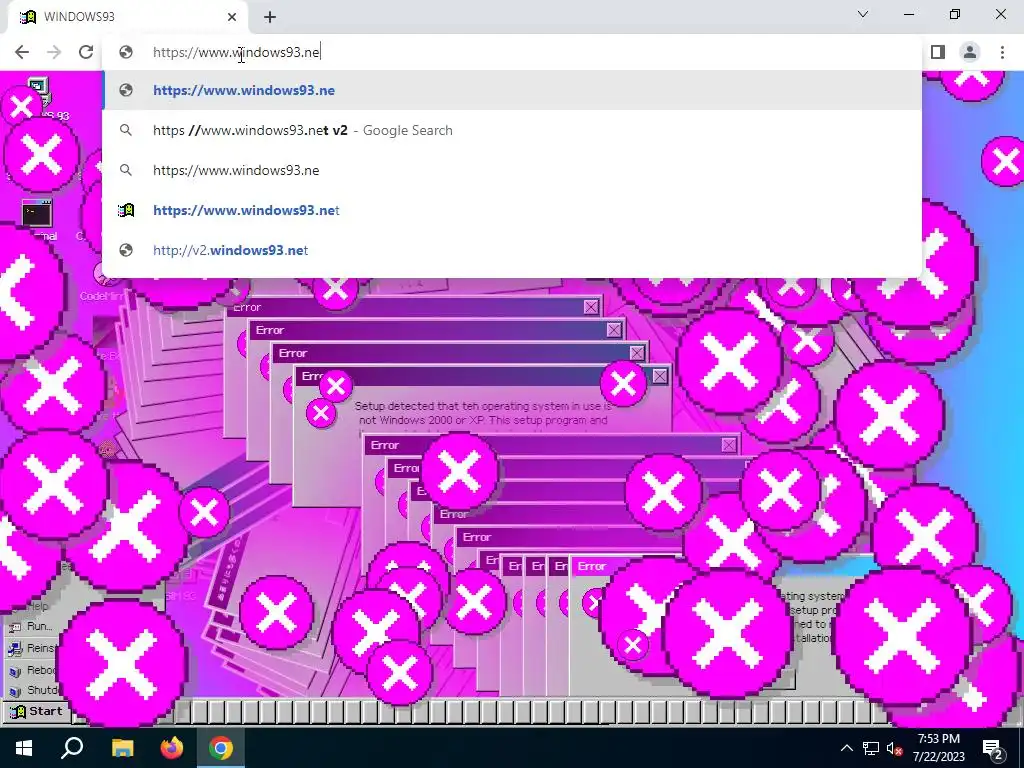Choose top suggestion https://www.windows93.ne

(512, 90)
